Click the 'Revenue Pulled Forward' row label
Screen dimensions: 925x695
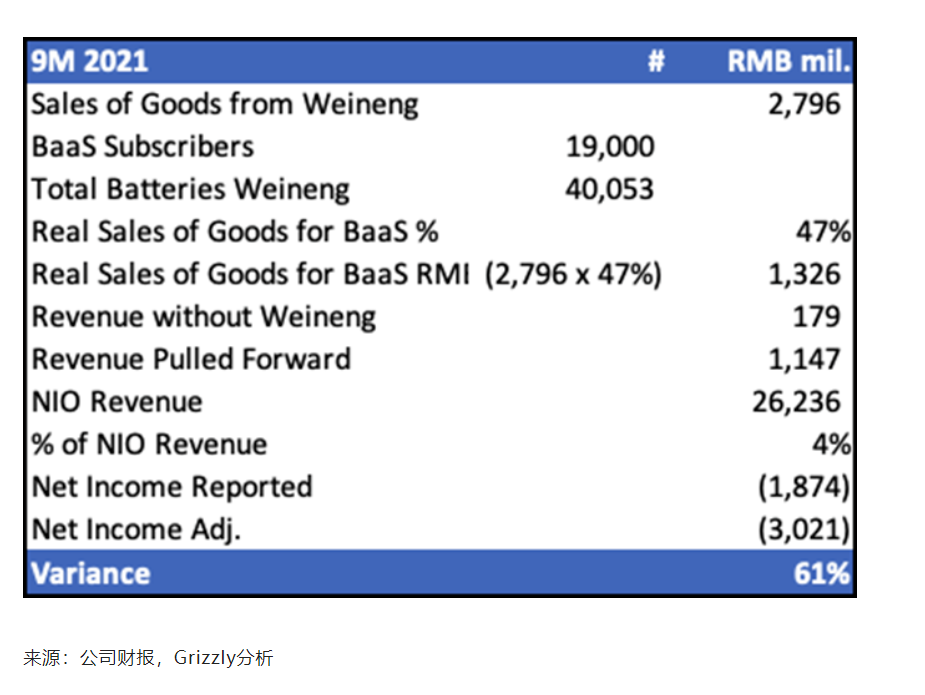191,359
